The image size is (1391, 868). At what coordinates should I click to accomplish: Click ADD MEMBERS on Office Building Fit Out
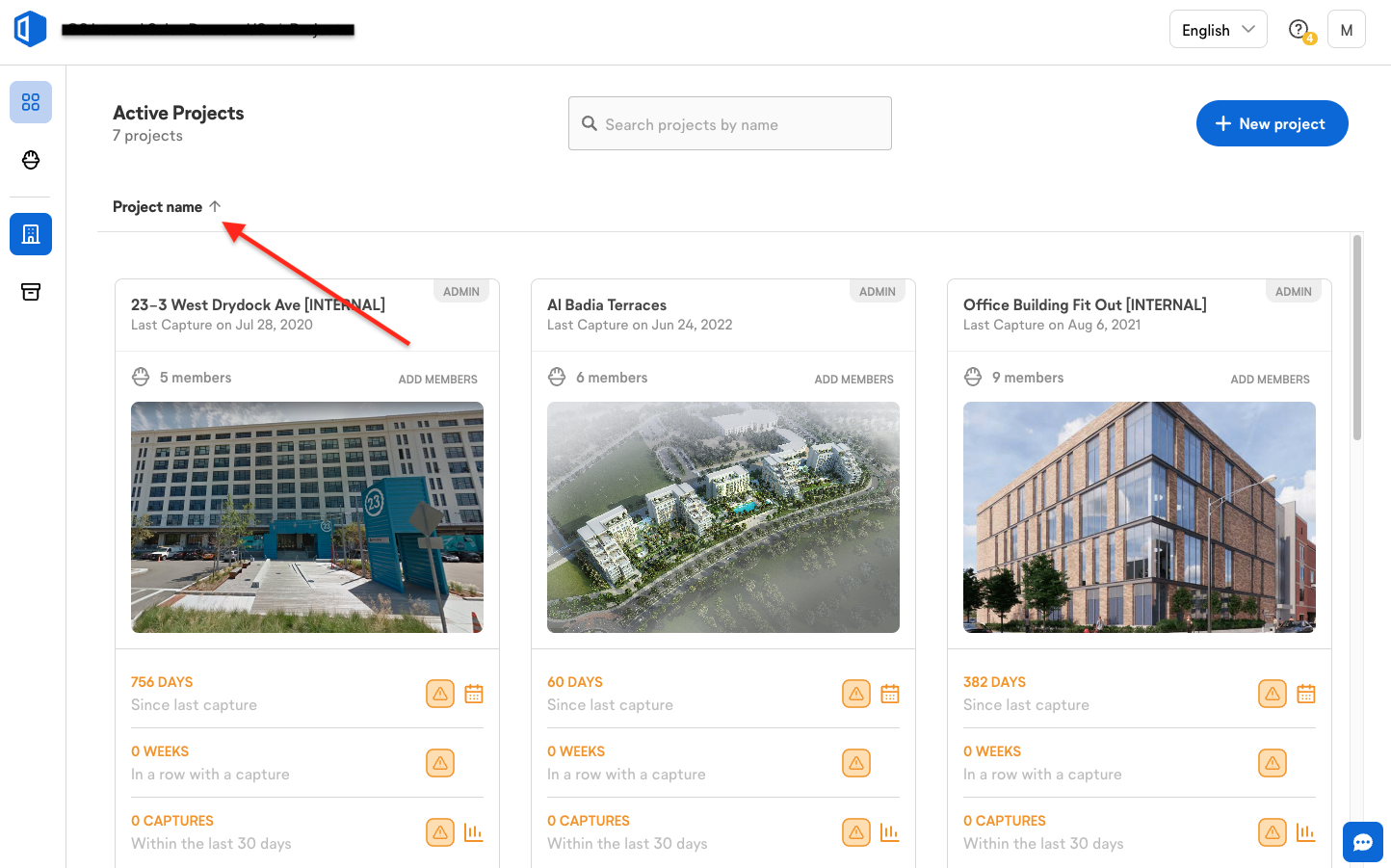1270,380
